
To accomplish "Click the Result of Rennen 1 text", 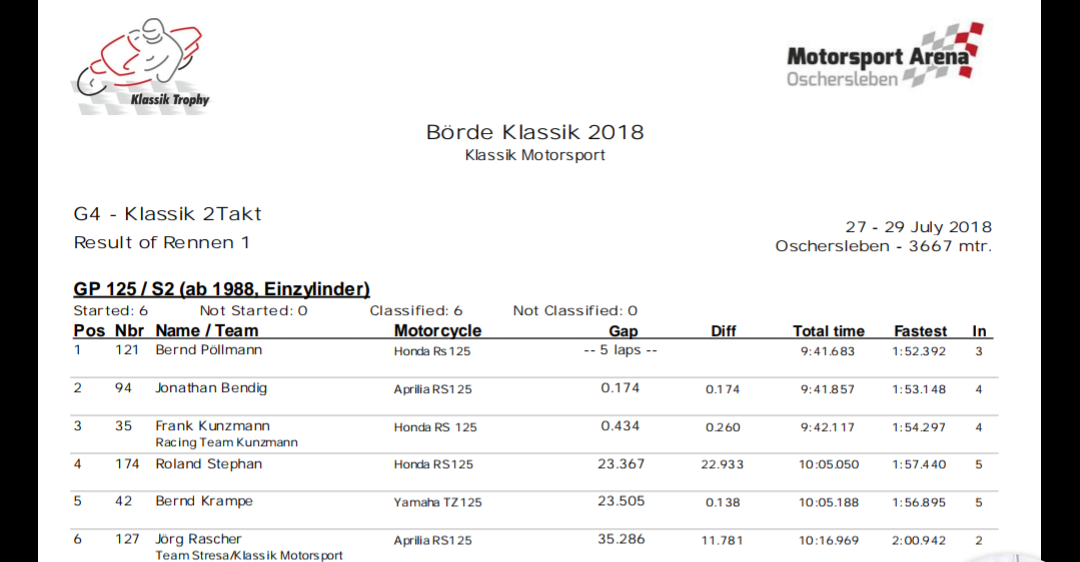I will point(162,243).
